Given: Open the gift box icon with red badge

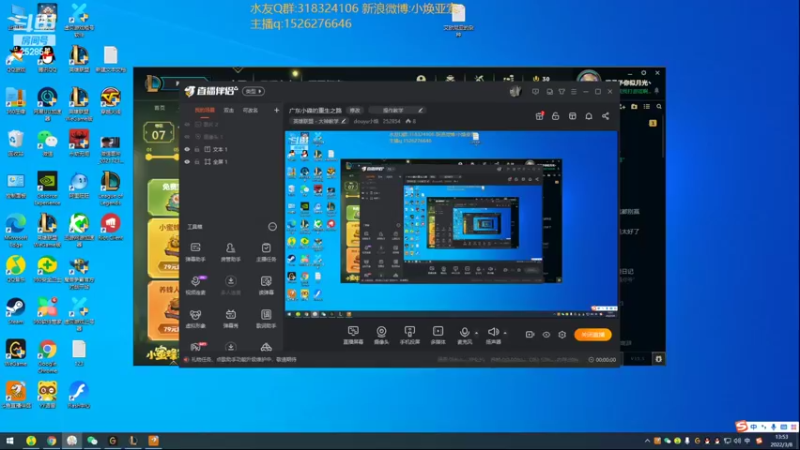Looking at the screenshot, I should [x=539, y=116].
